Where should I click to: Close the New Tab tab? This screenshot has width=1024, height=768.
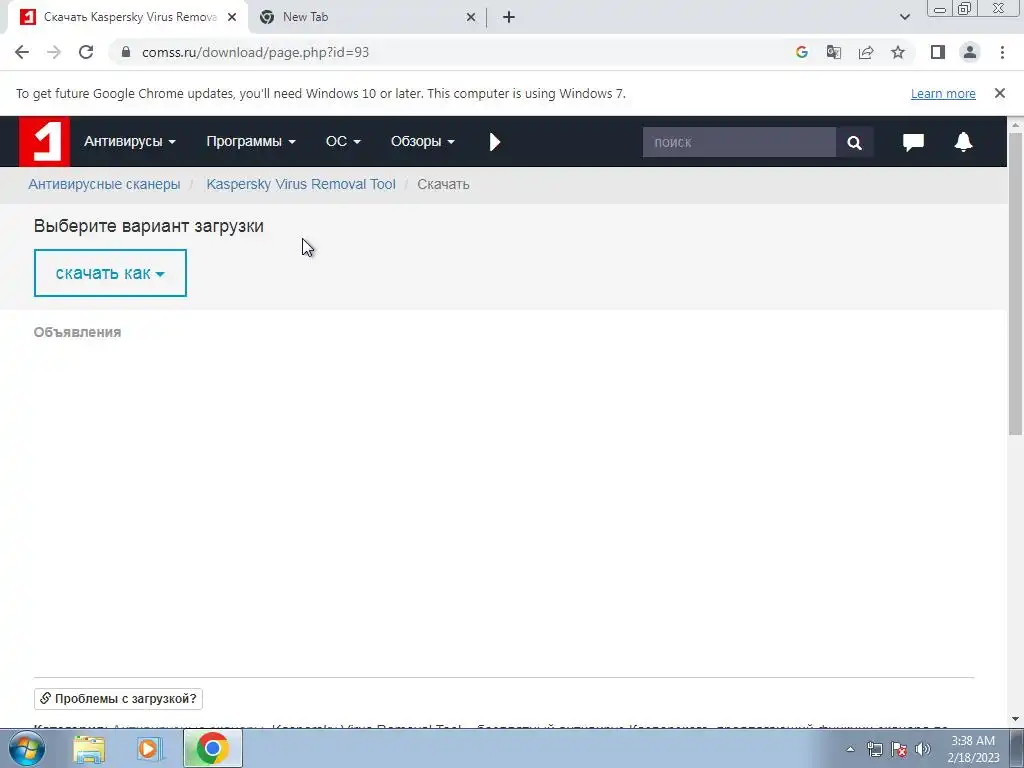coord(471,17)
